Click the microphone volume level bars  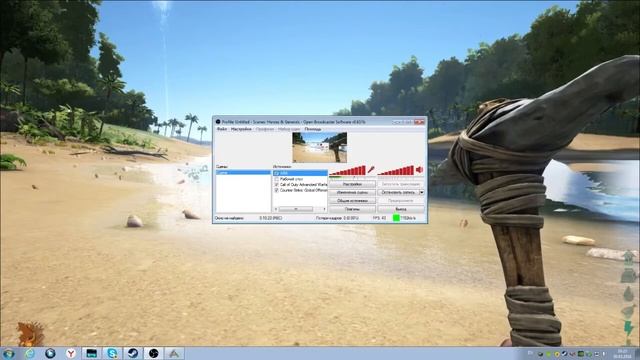[x=347, y=170]
